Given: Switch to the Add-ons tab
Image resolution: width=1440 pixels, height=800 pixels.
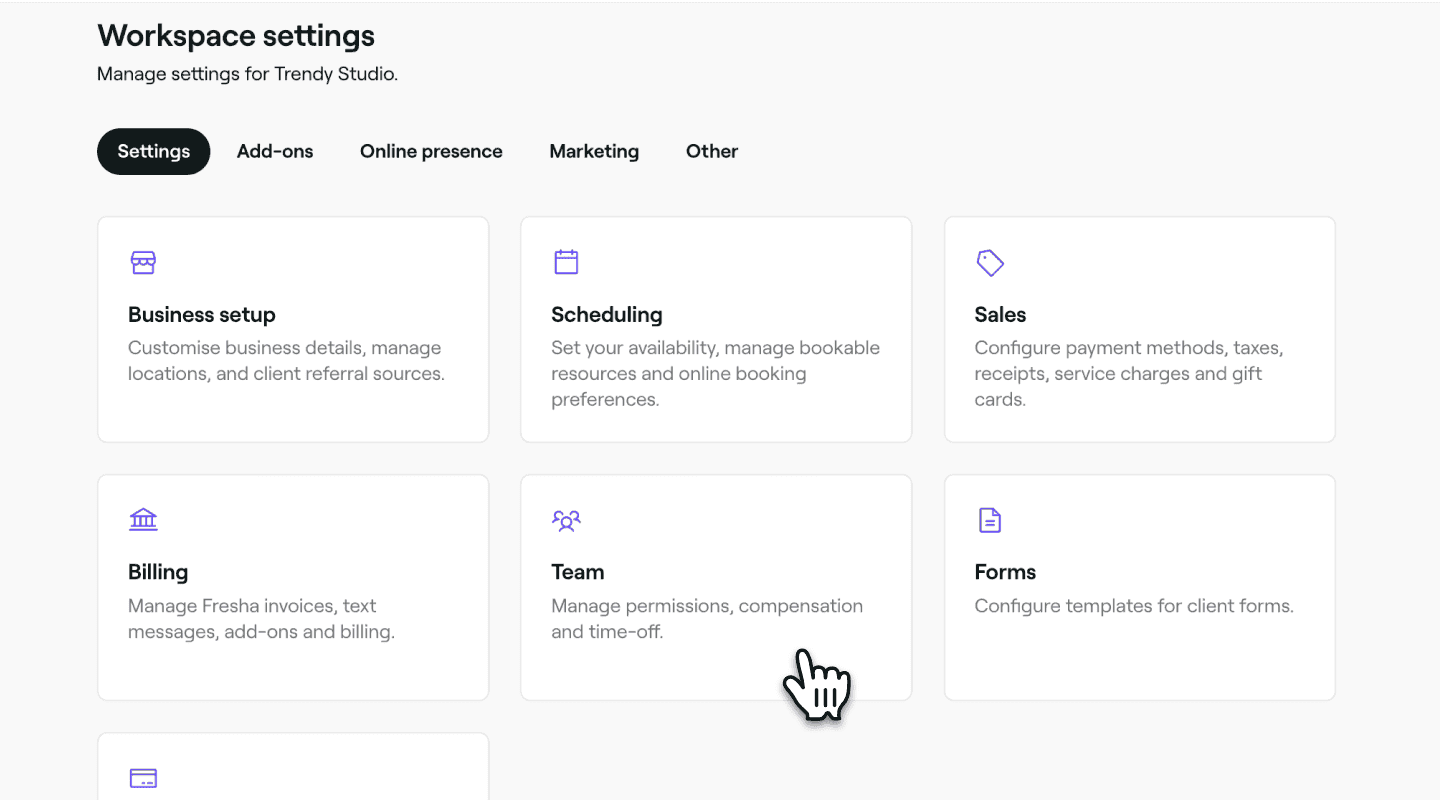Looking at the screenshot, I should (275, 151).
